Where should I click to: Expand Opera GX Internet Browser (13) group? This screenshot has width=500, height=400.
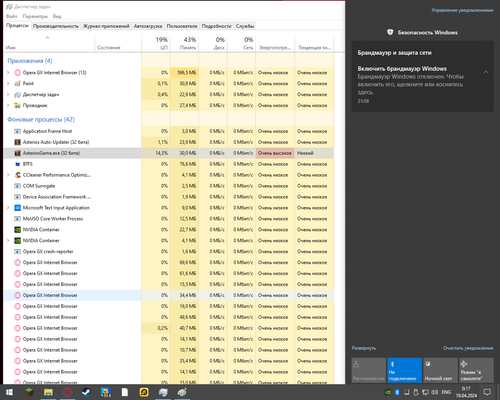point(8,72)
